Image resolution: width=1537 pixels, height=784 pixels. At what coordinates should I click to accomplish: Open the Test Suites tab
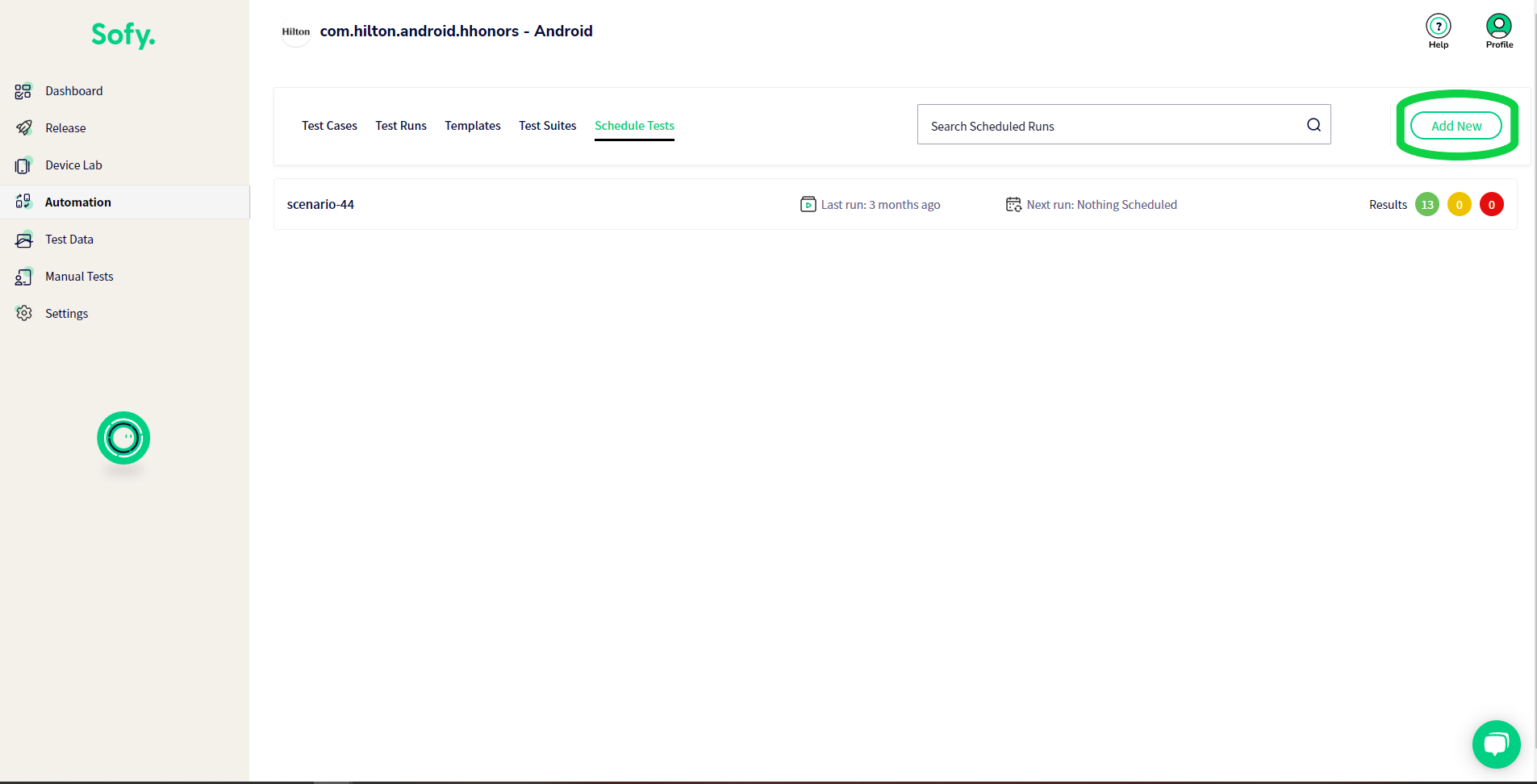click(548, 125)
